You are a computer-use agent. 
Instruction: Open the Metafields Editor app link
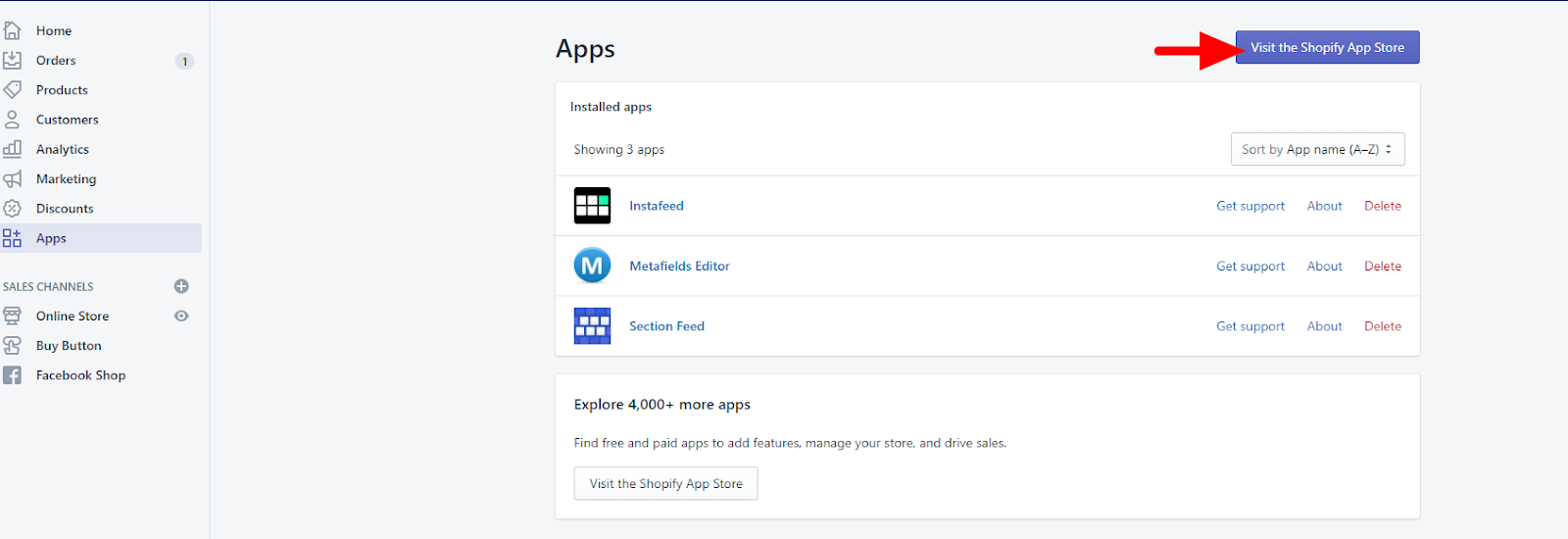pos(679,266)
